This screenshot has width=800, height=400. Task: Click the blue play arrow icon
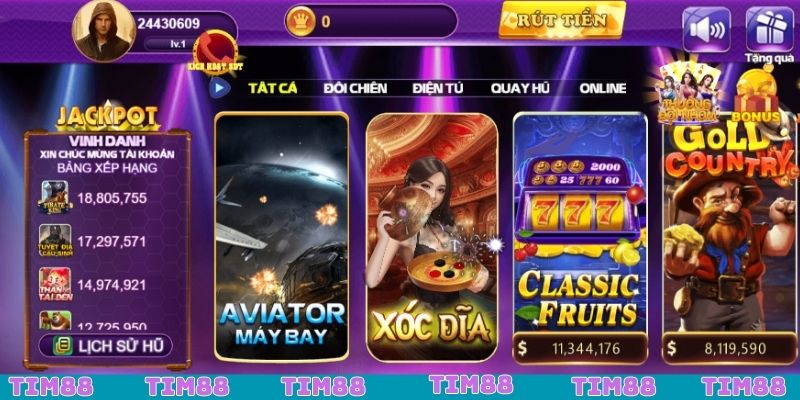[219, 88]
